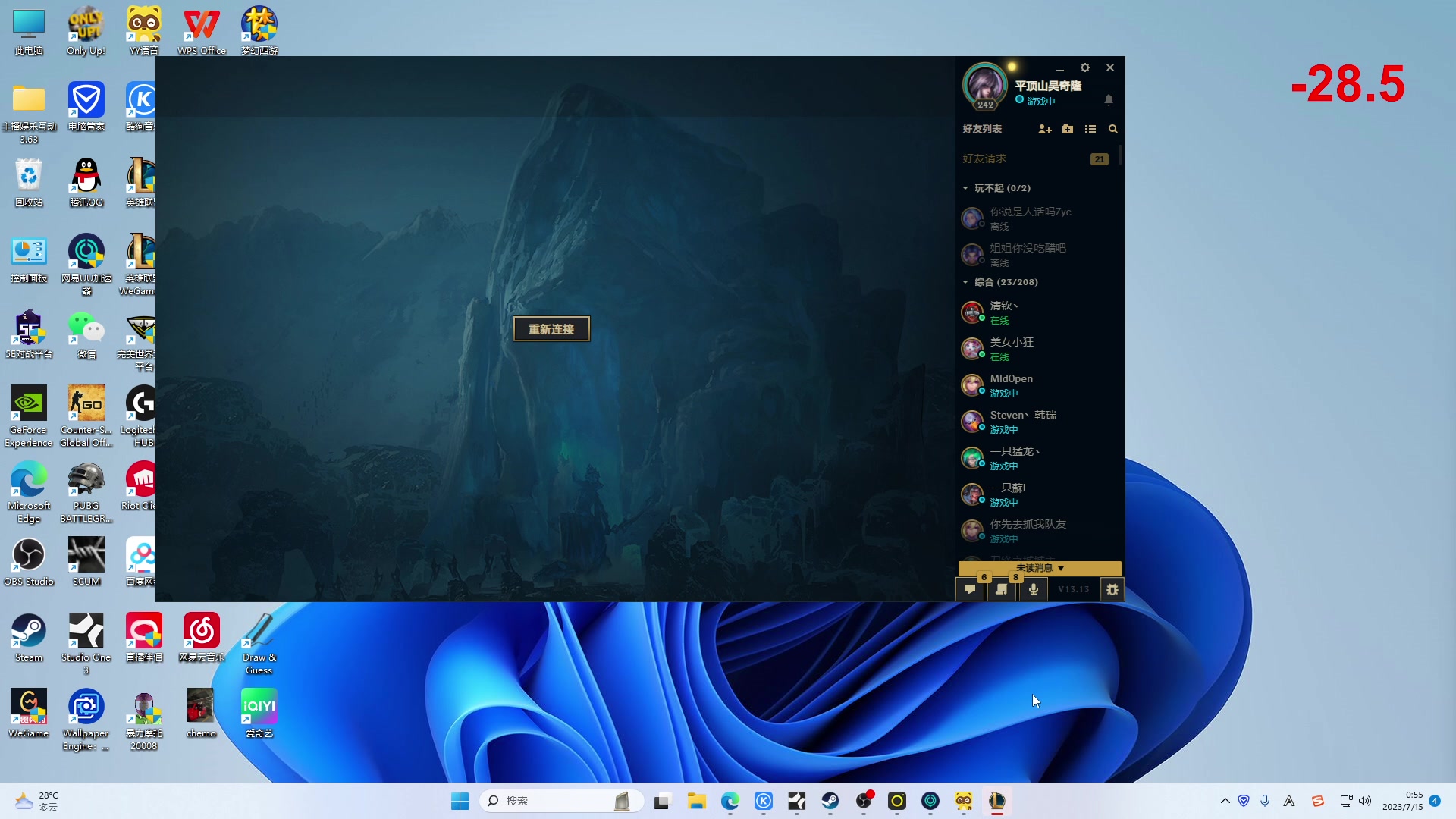Open PUBG BATTLEGROUNDS desktop shortcut
1456x819 pixels.
(86, 491)
